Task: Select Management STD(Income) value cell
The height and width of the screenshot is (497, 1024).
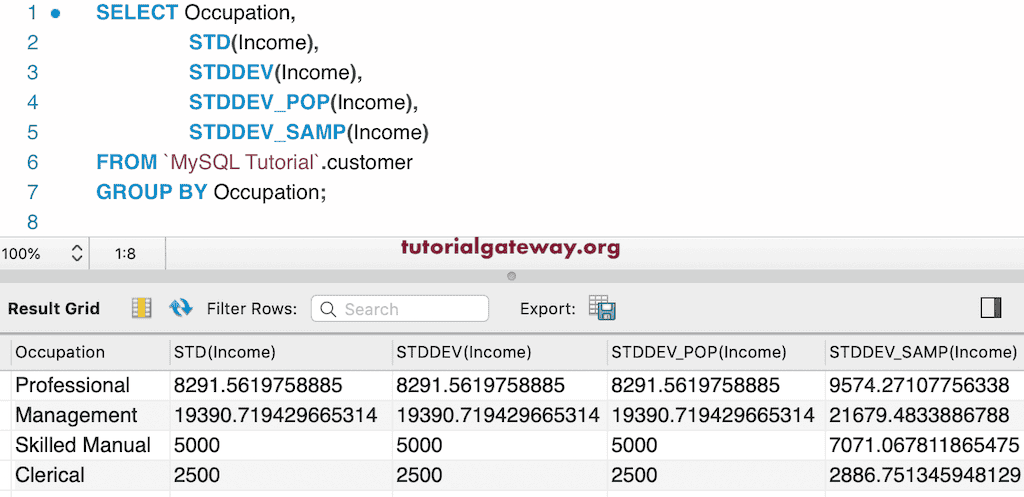Action: tap(281, 415)
